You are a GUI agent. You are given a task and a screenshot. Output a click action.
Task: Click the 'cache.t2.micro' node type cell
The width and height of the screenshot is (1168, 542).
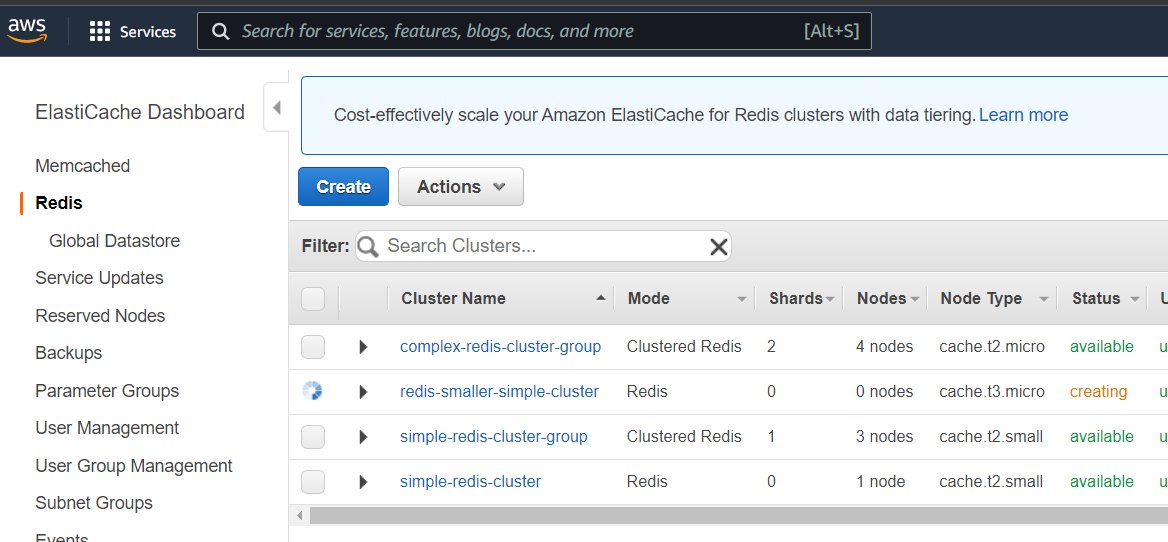tap(992, 346)
